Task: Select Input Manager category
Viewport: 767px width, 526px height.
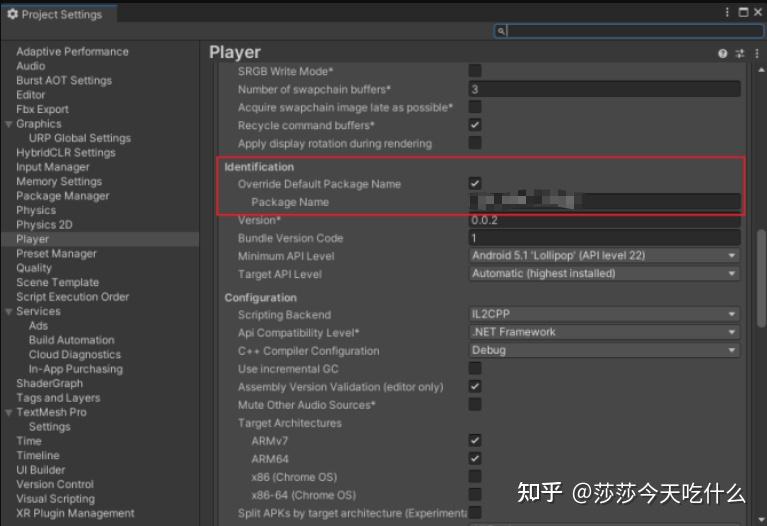Action: [53, 167]
